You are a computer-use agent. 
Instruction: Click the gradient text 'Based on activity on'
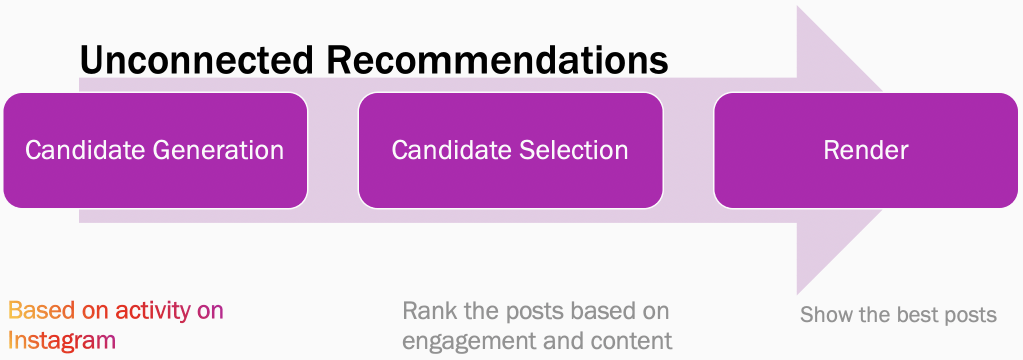(115, 311)
